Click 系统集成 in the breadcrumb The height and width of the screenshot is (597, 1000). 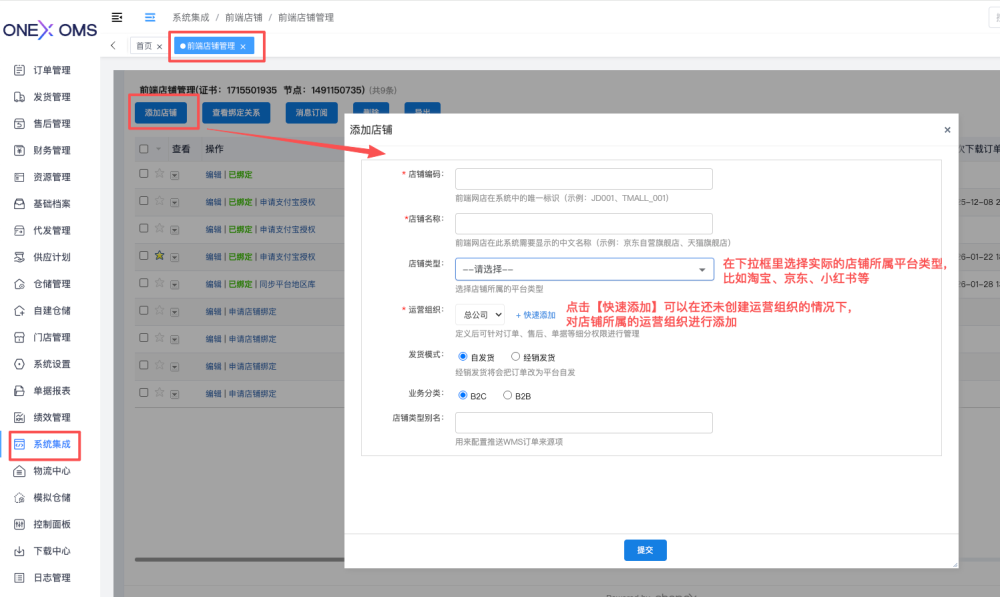point(191,17)
